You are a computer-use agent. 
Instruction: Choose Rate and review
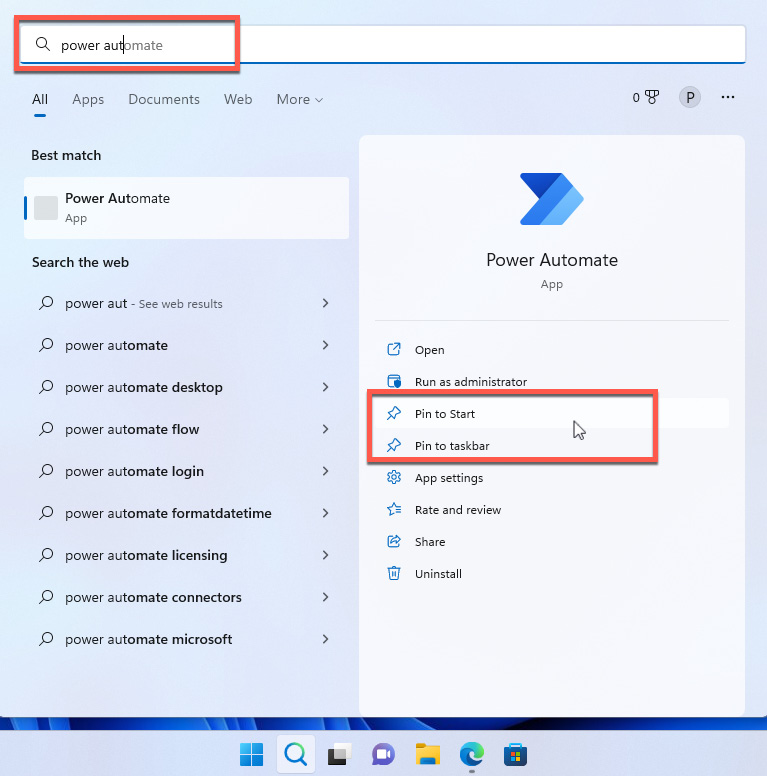[x=458, y=510]
